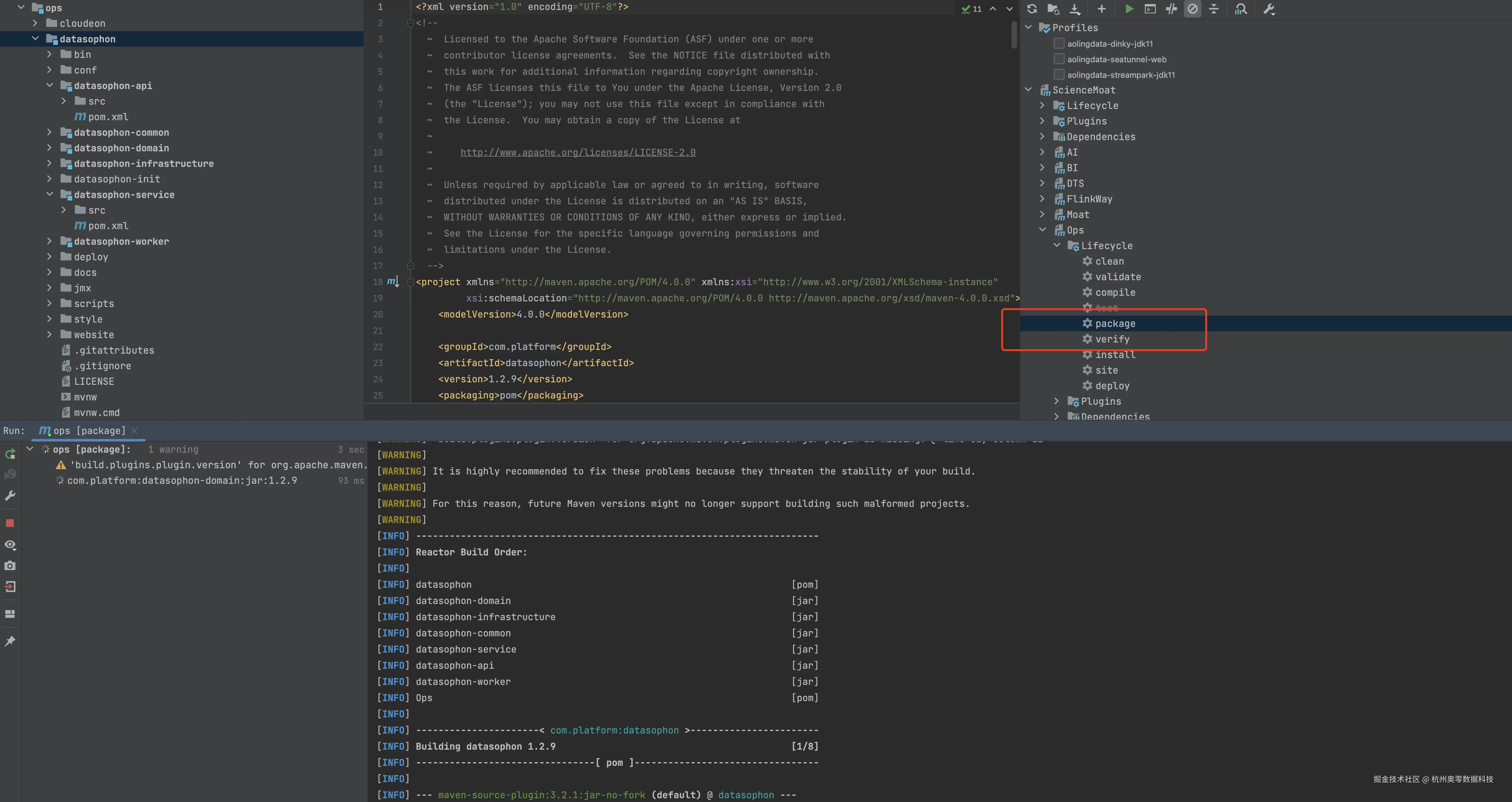Open the Apache LICENSE-2.0 URL link
This screenshot has height=802, width=1512.
click(x=578, y=153)
